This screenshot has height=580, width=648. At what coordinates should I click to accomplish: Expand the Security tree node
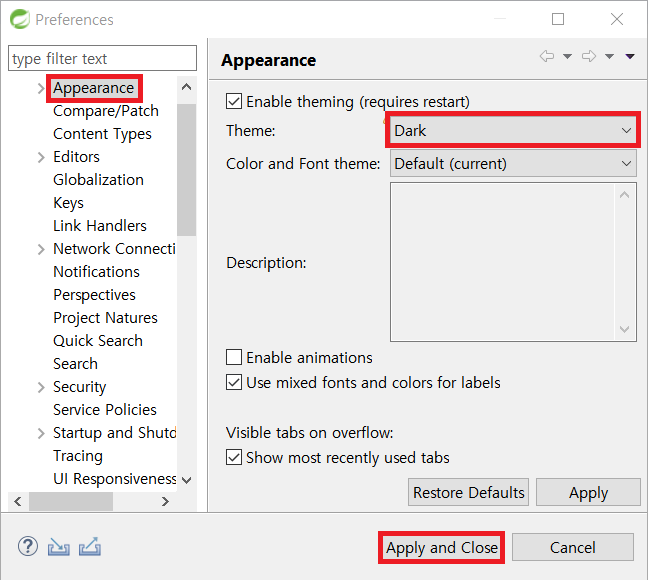[41, 387]
